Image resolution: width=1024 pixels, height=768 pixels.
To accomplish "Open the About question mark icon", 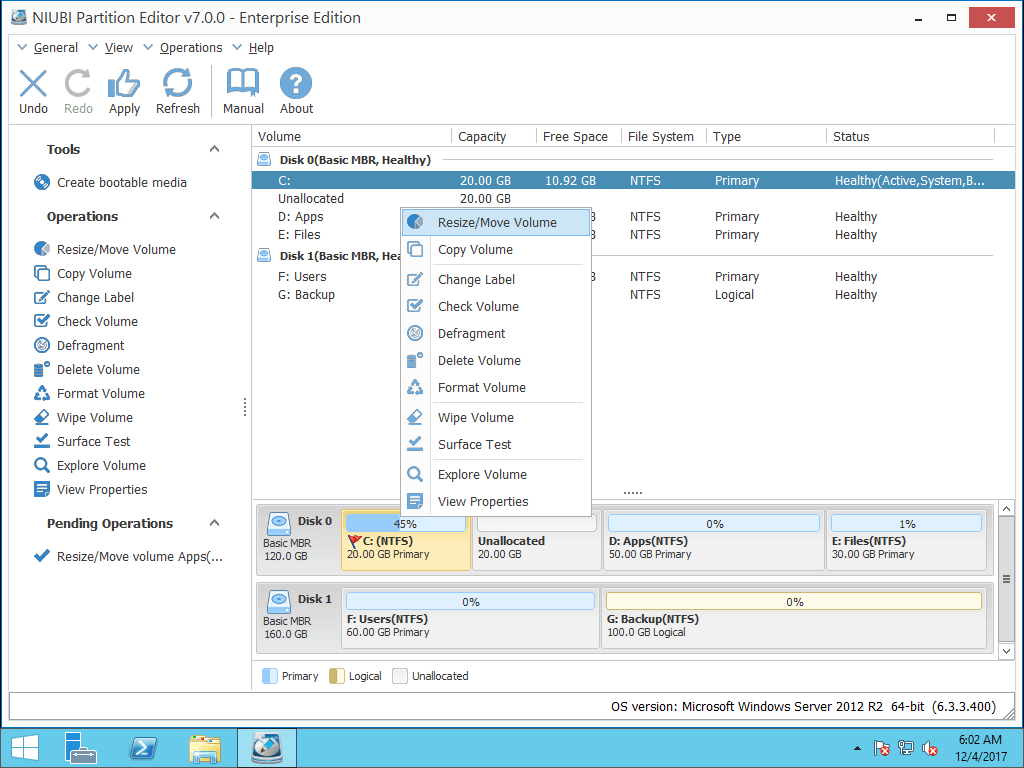I will [296, 84].
